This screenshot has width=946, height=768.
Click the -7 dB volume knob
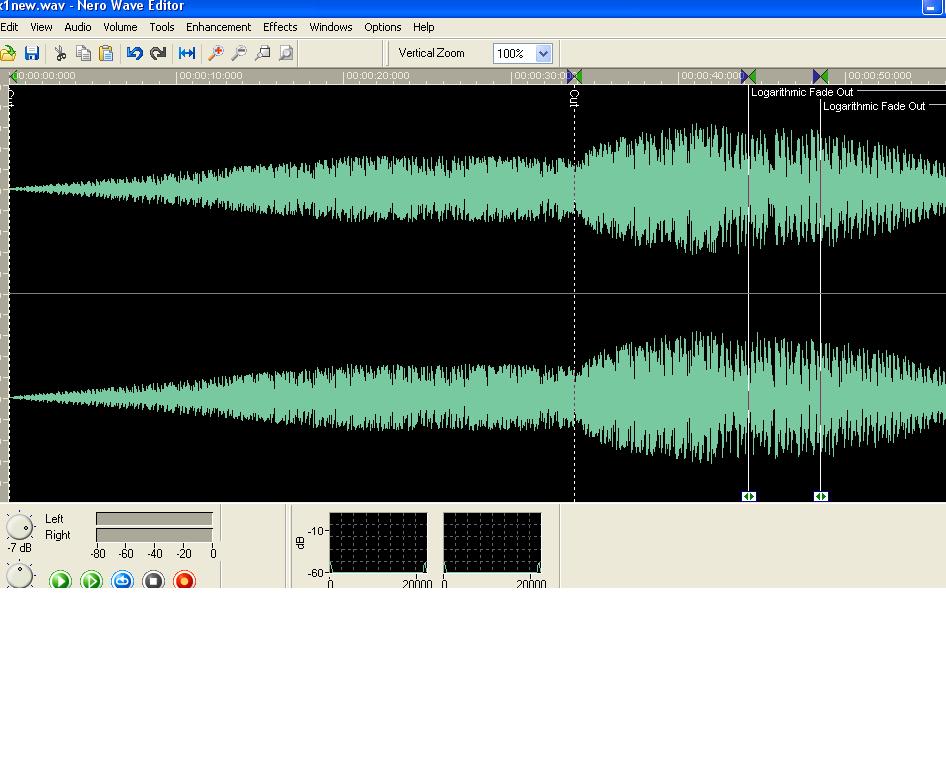point(19,527)
